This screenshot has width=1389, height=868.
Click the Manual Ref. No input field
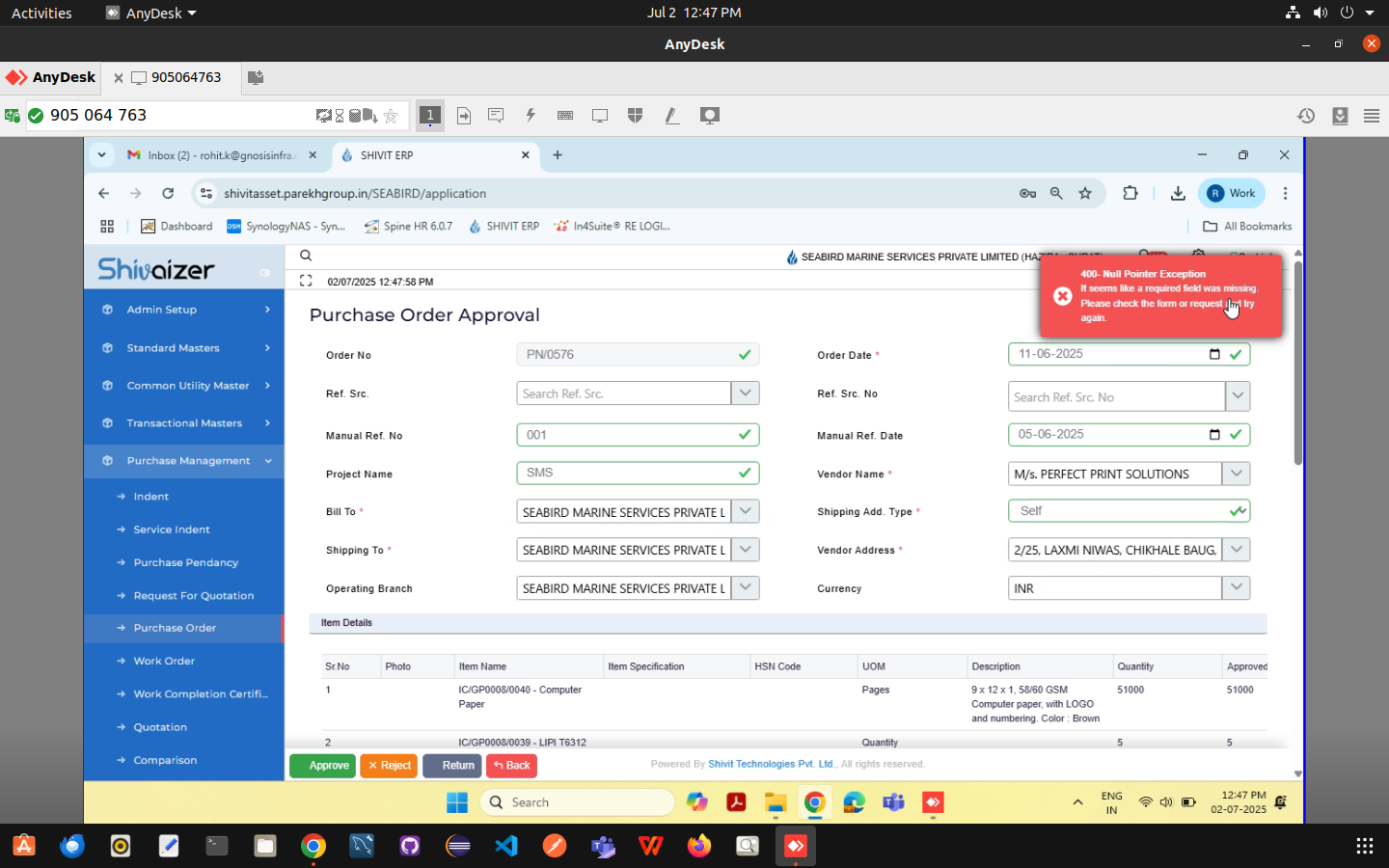click(627, 435)
